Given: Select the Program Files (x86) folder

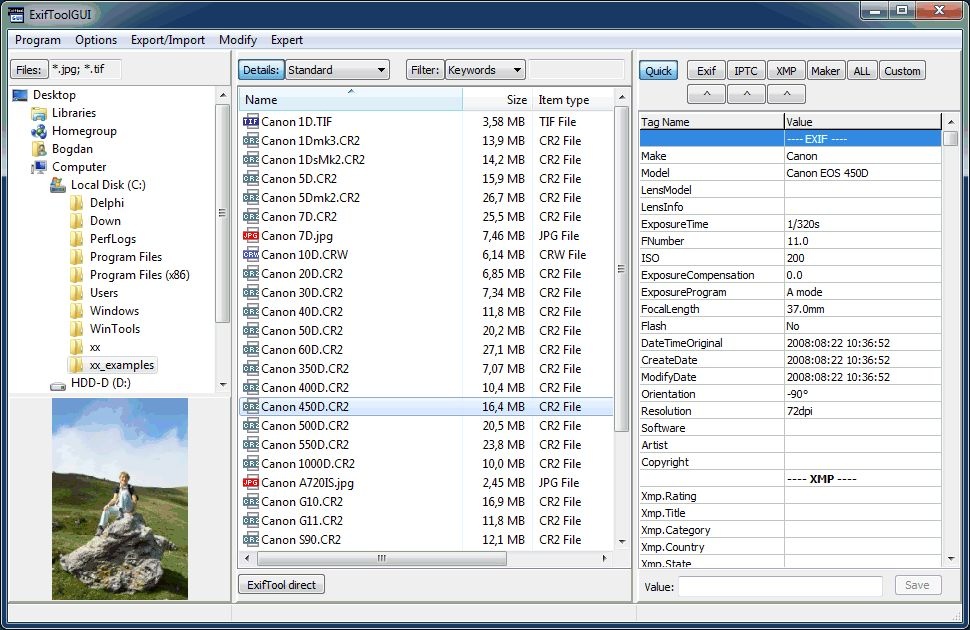Looking at the screenshot, I should tap(140, 275).
